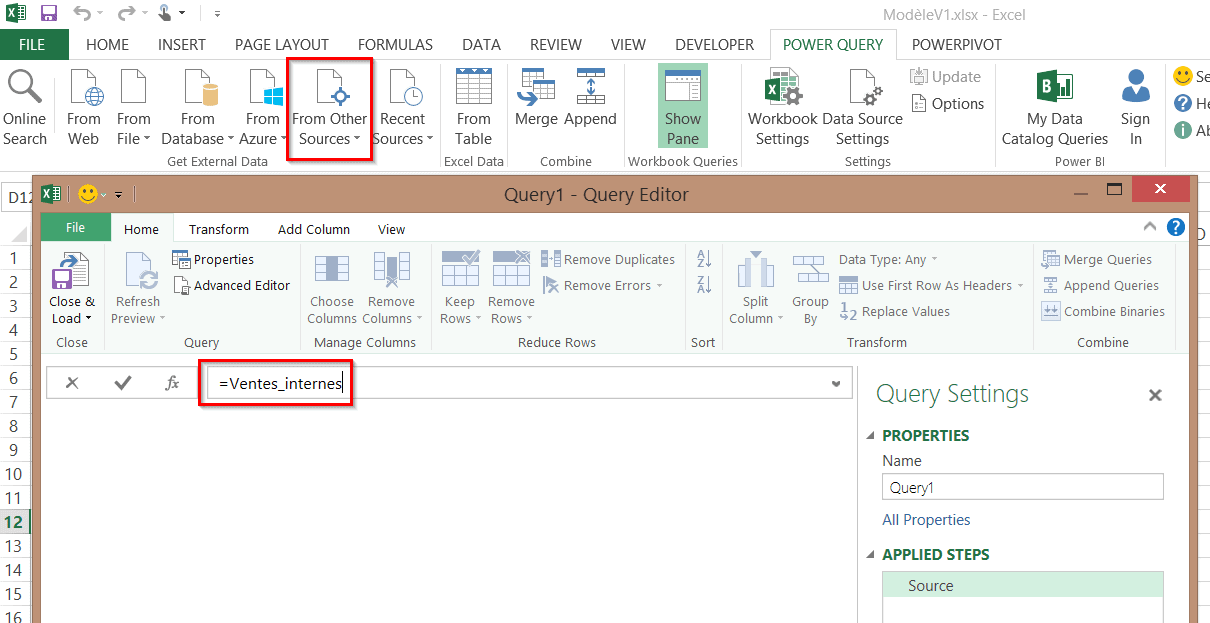
Task: Click the All Properties link
Action: click(926, 520)
